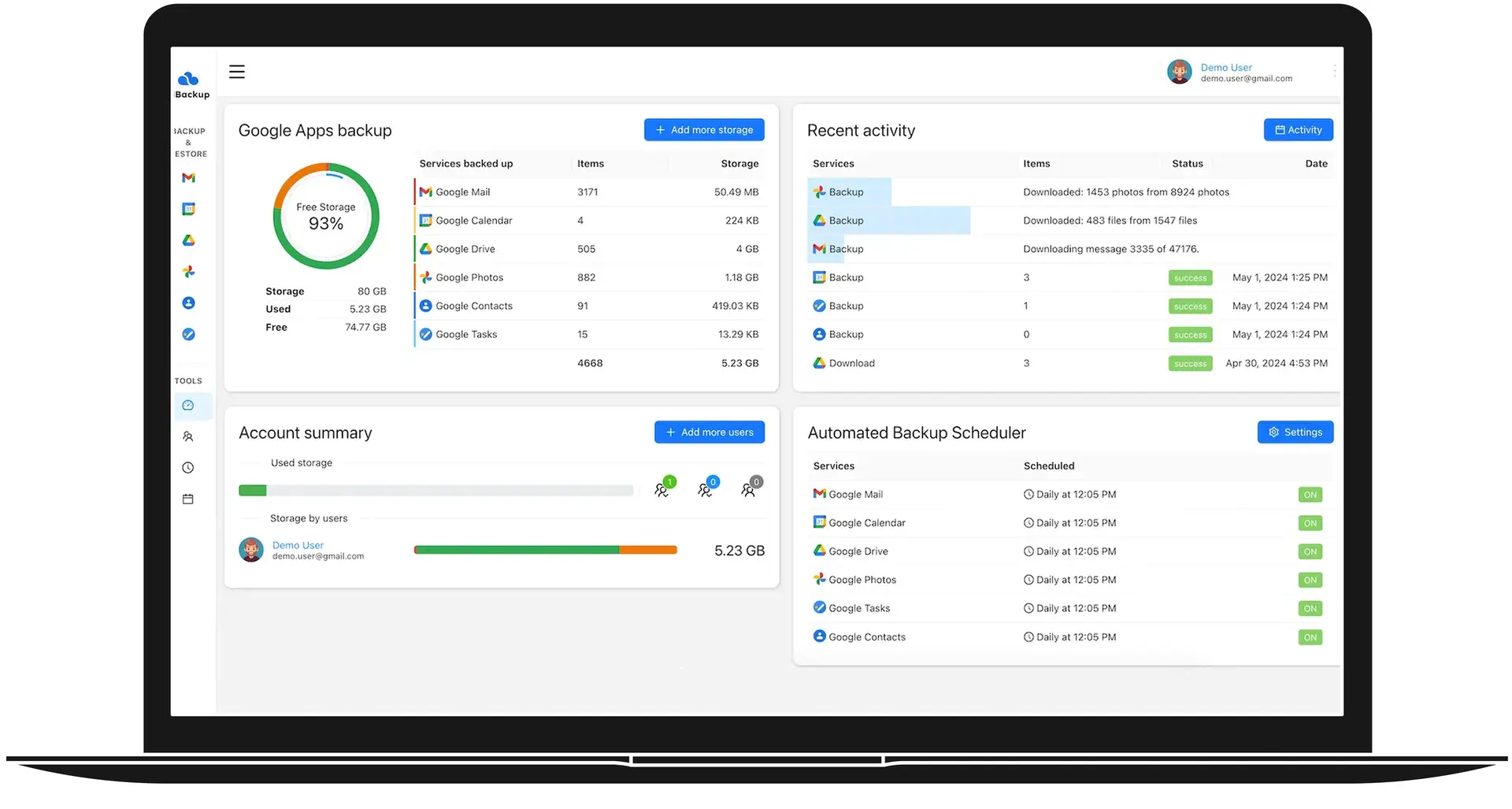Open Demo User link in Account summary
The width and height of the screenshot is (1512, 809).
click(x=298, y=545)
